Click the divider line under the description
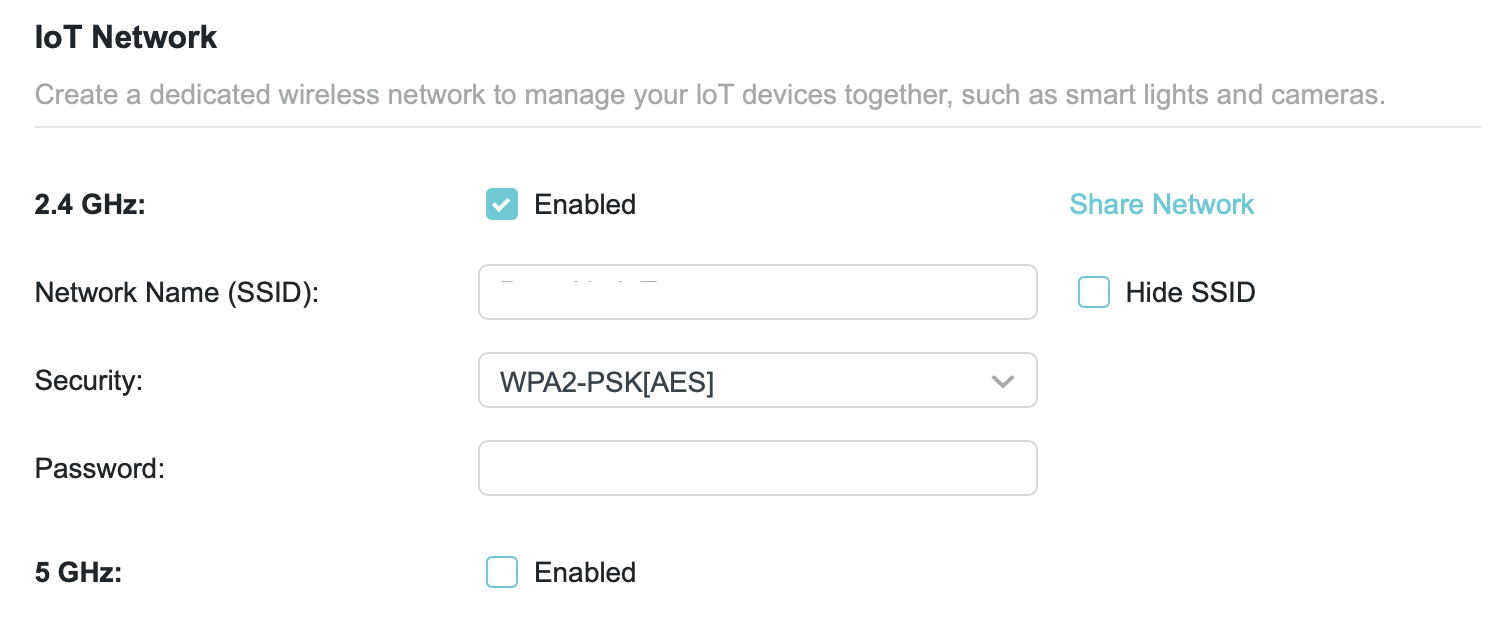This screenshot has width=1507, height=639. click(x=757, y=127)
